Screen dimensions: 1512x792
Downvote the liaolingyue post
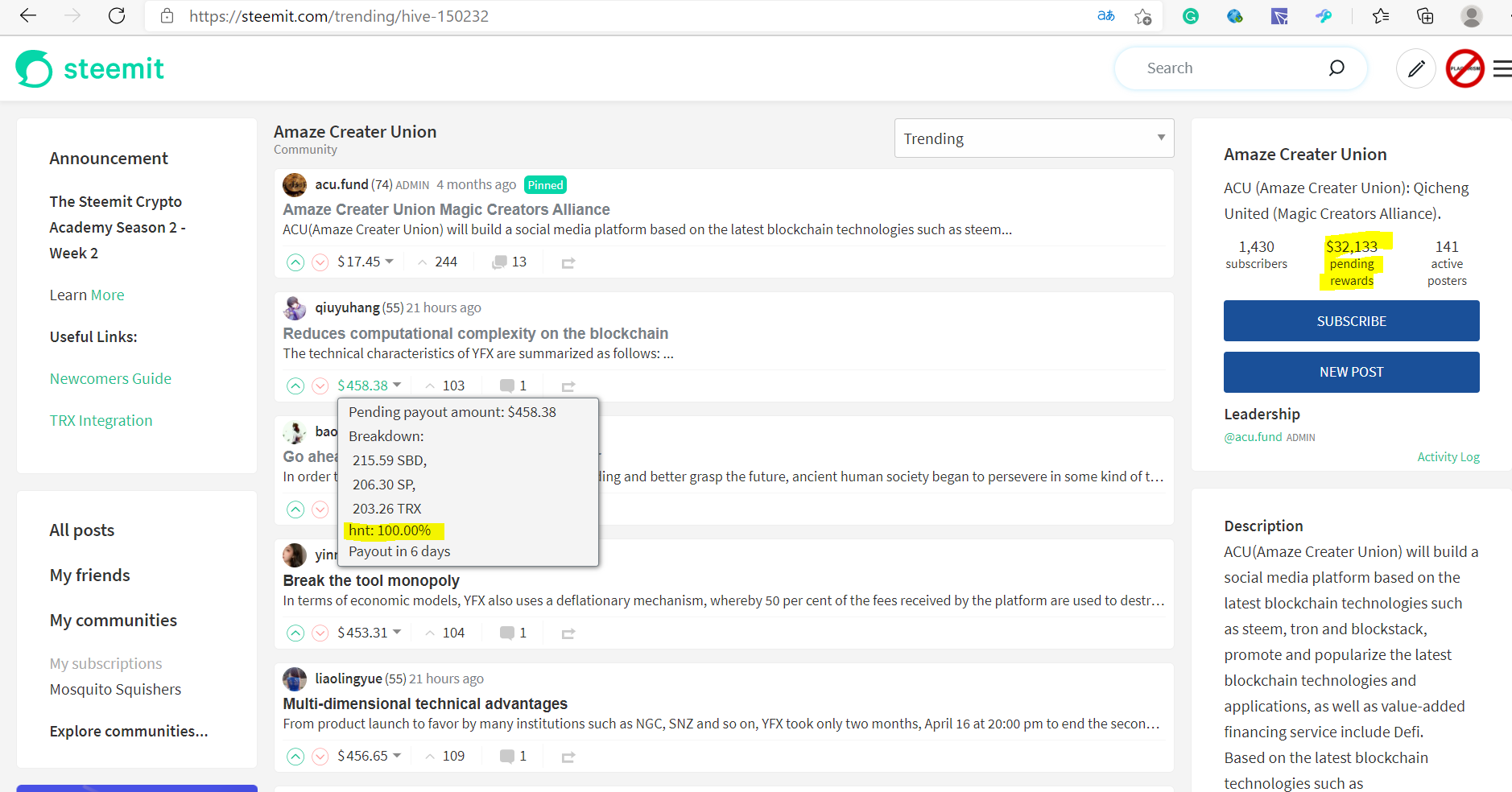pos(320,757)
